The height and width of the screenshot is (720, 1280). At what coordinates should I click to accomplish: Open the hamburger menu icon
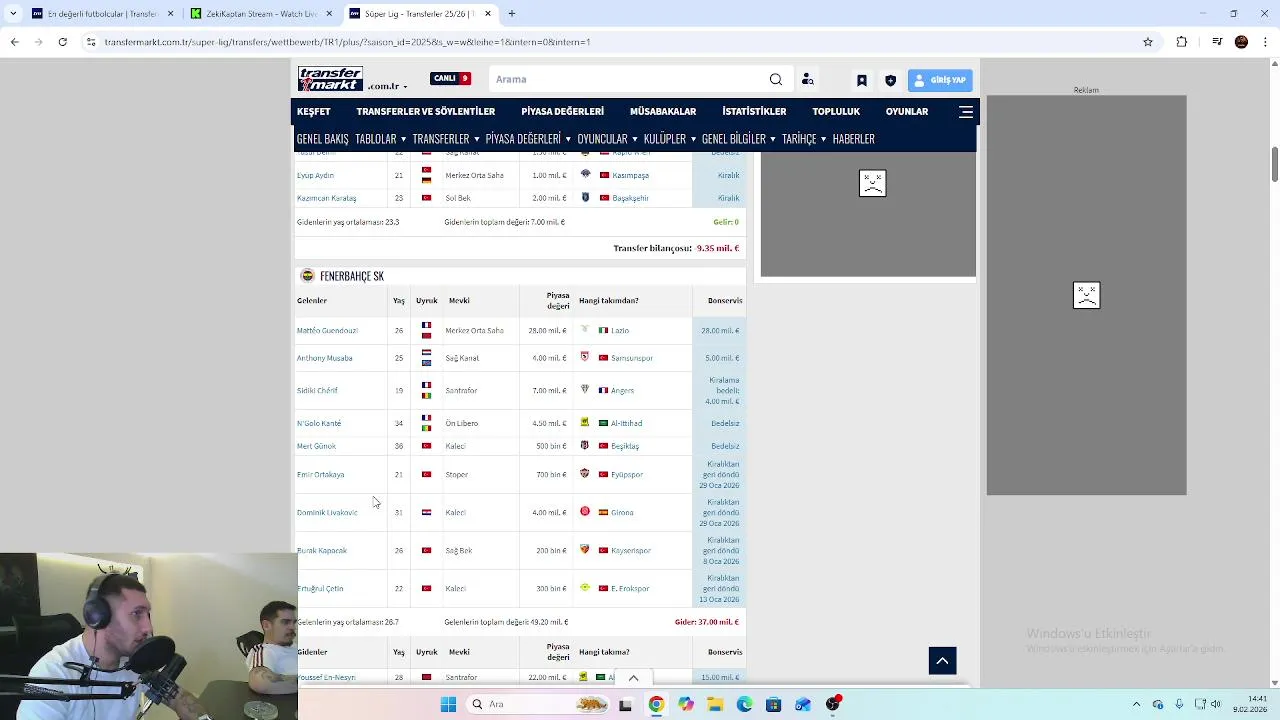click(966, 112)
